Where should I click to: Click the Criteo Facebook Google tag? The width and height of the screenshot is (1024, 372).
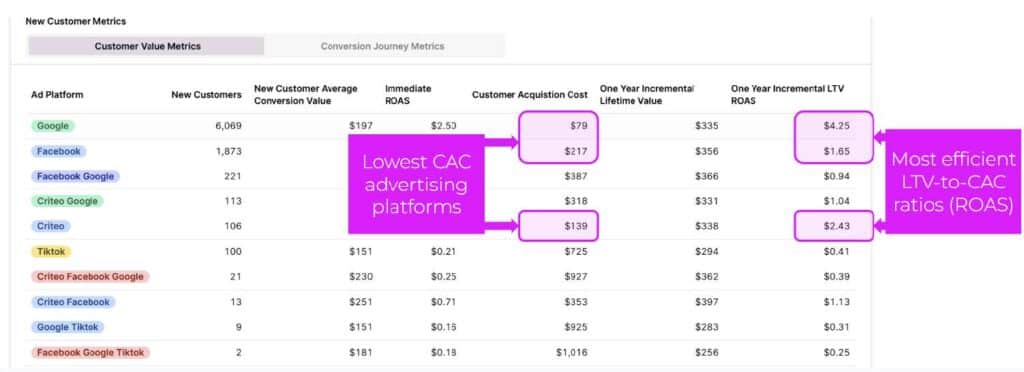[x=90, y=277]
